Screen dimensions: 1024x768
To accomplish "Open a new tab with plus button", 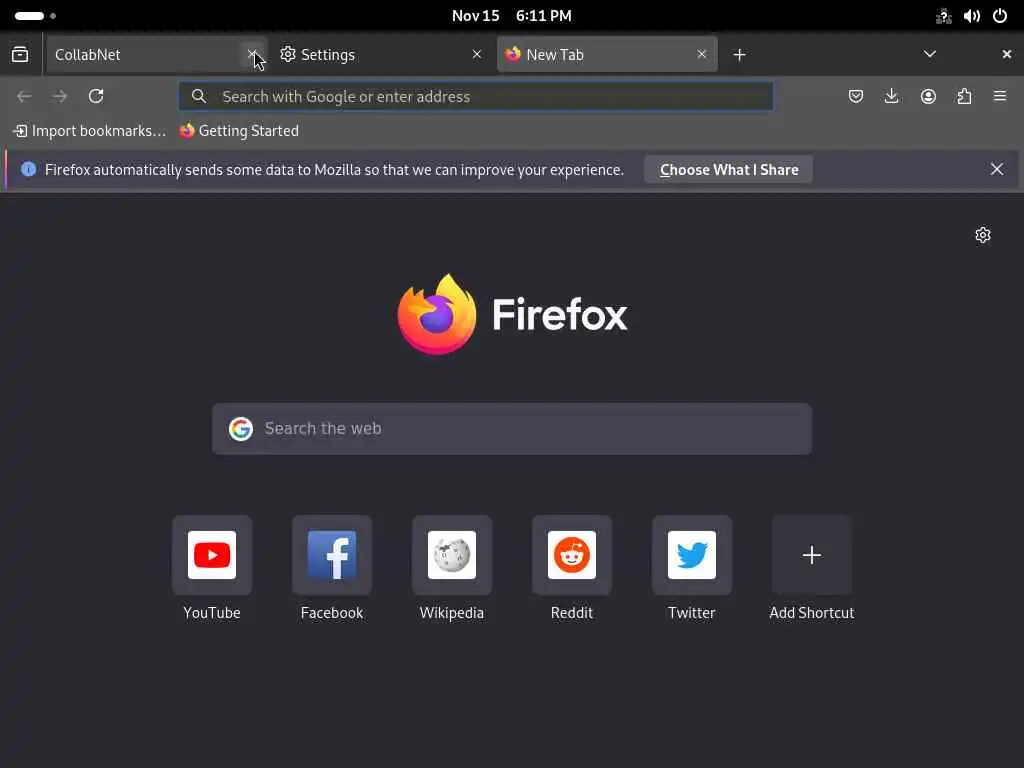I will pyautogui.click(x=739, y=55).
